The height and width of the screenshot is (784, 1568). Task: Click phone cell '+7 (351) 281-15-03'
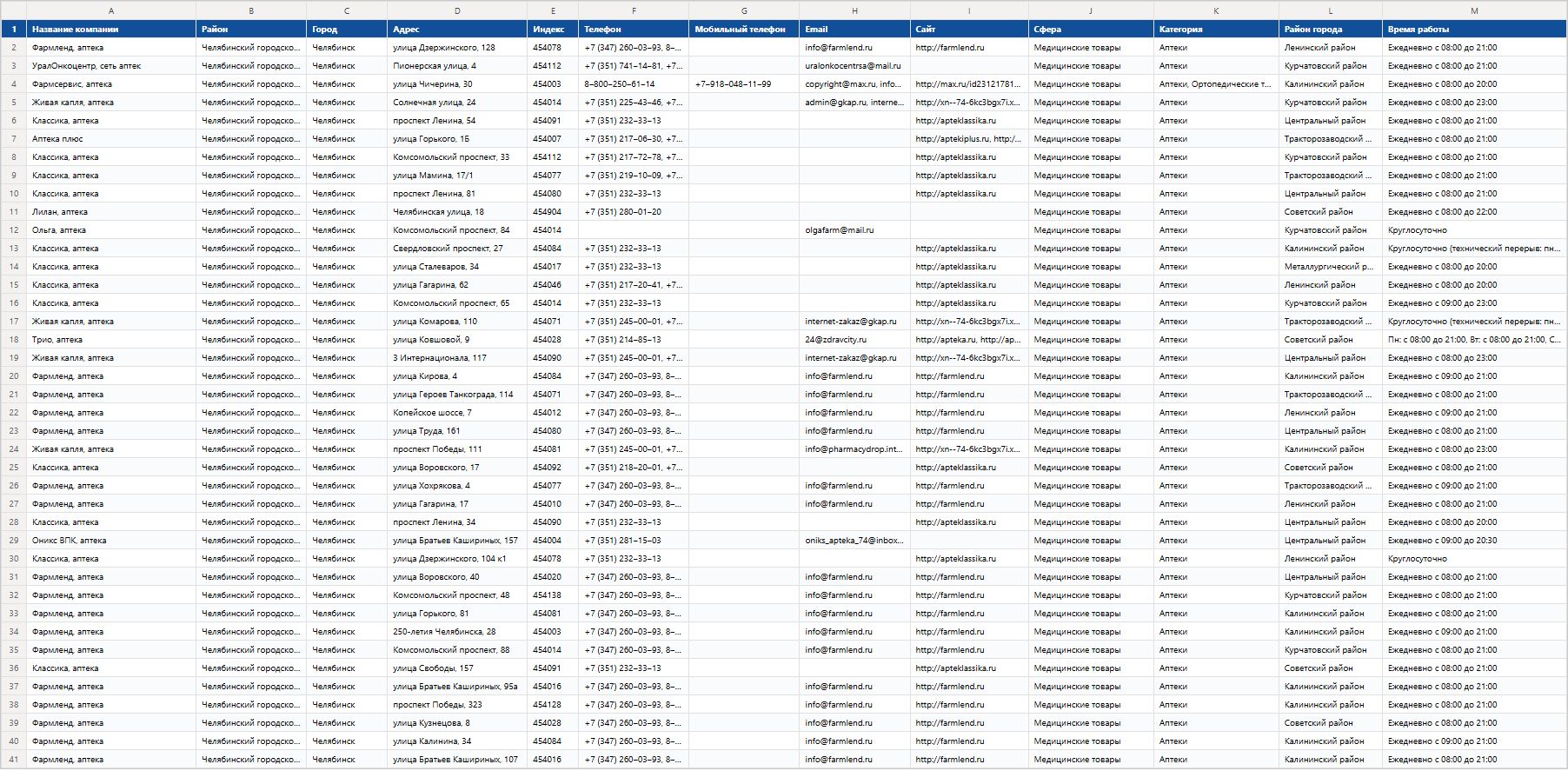pos(634,541)
